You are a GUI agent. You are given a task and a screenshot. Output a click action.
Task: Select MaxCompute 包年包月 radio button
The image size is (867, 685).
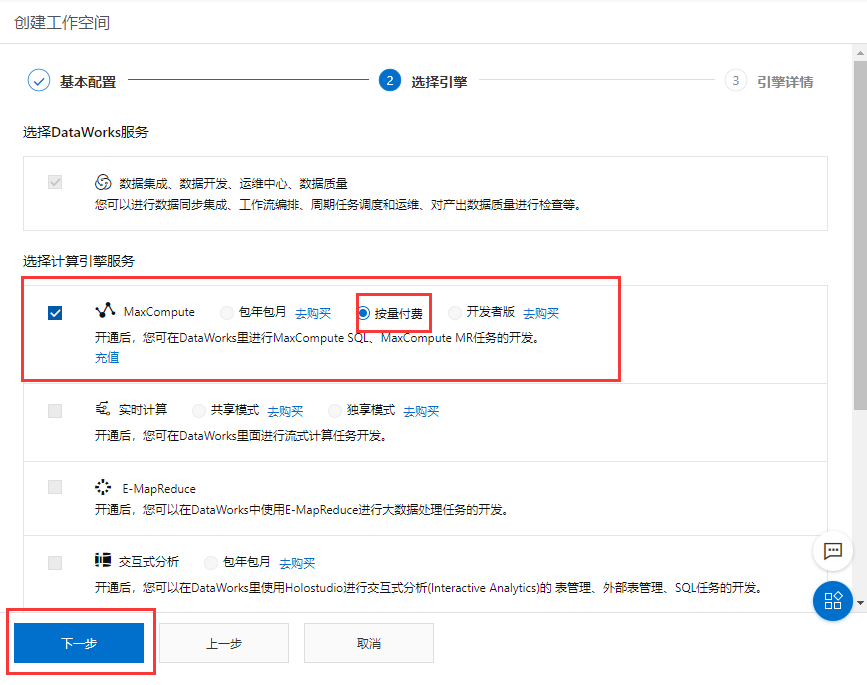coord(227,313)
